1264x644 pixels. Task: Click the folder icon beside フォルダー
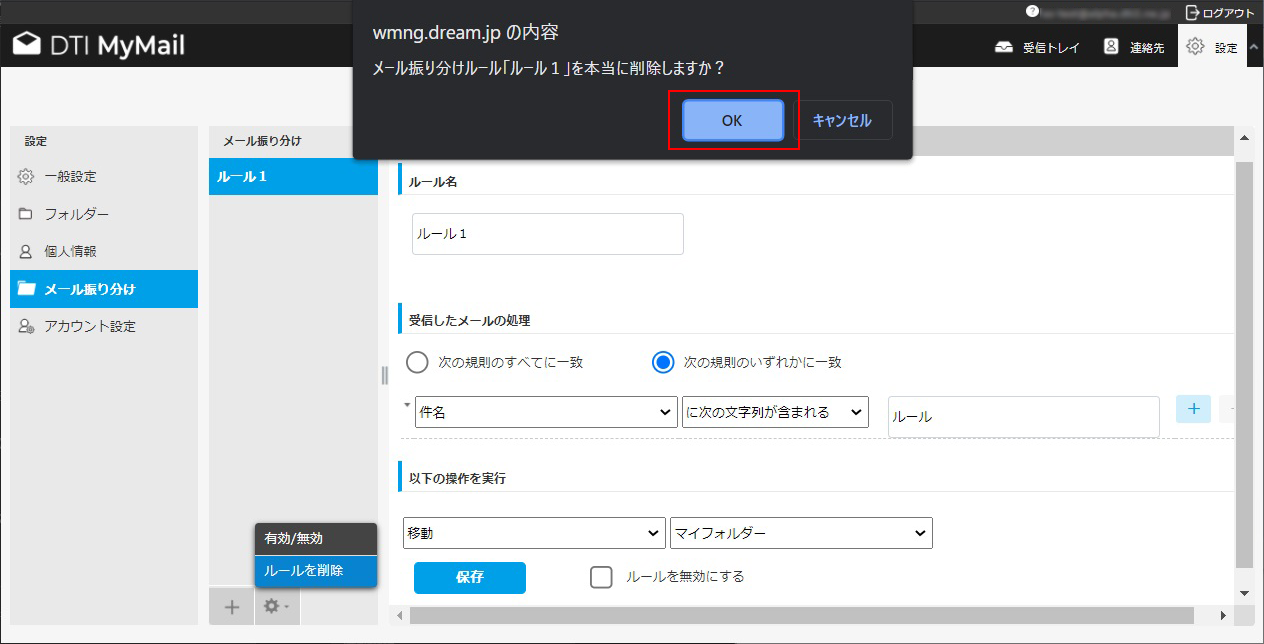pos(26,214)
